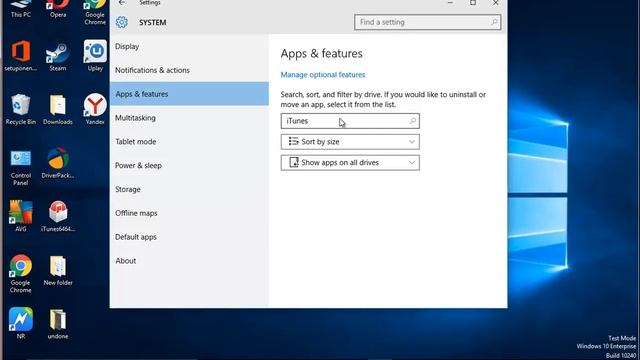Viewport: 640px width, 360px height.
Task: Focus the Find a setting search field
Action: 427,22
